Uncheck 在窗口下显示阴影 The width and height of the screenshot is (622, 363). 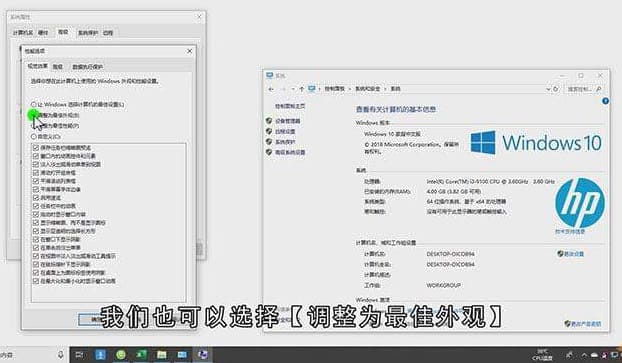coord(36,239)
